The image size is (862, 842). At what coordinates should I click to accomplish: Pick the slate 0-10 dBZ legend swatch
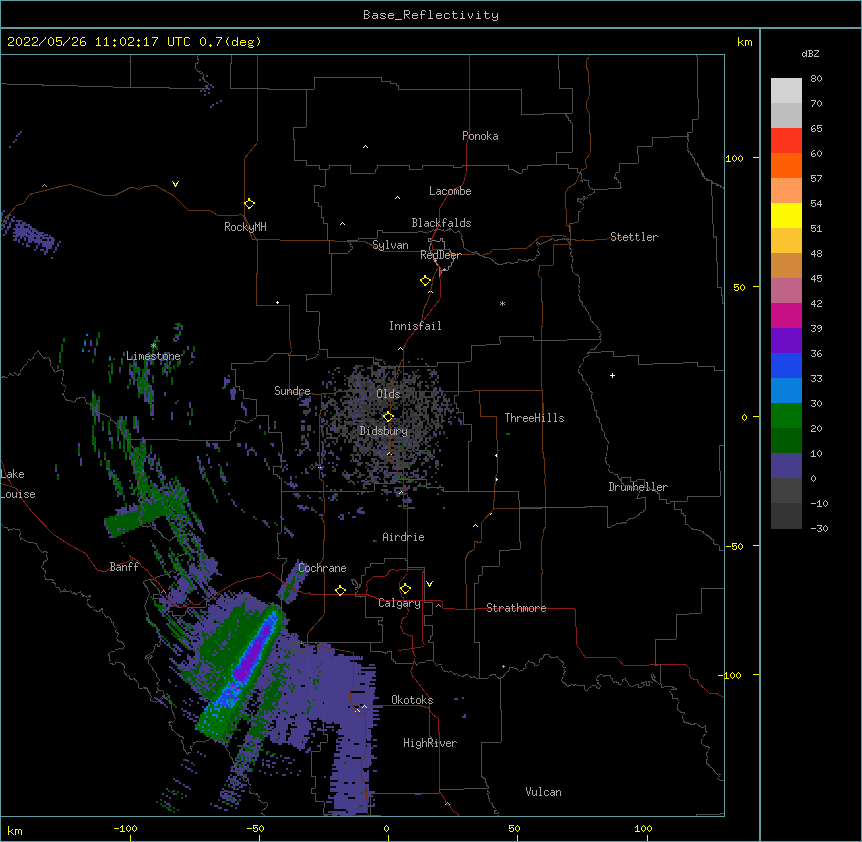click(x=786, y=466)
